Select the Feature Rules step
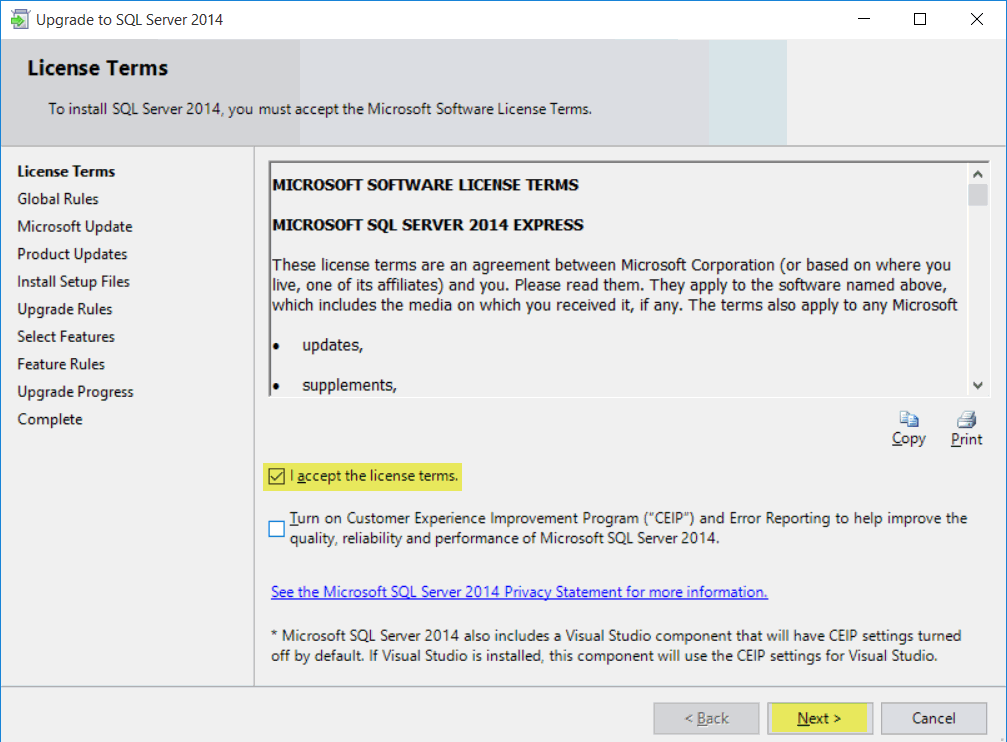The width and height of the screenshot is (1007, 742). click(x=61, y=364)
